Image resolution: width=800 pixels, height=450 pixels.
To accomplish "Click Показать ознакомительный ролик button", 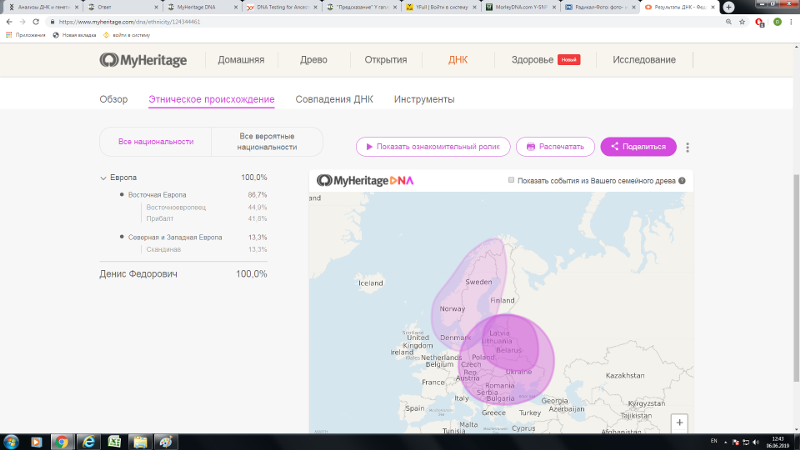I will click(x=433, y=147).
